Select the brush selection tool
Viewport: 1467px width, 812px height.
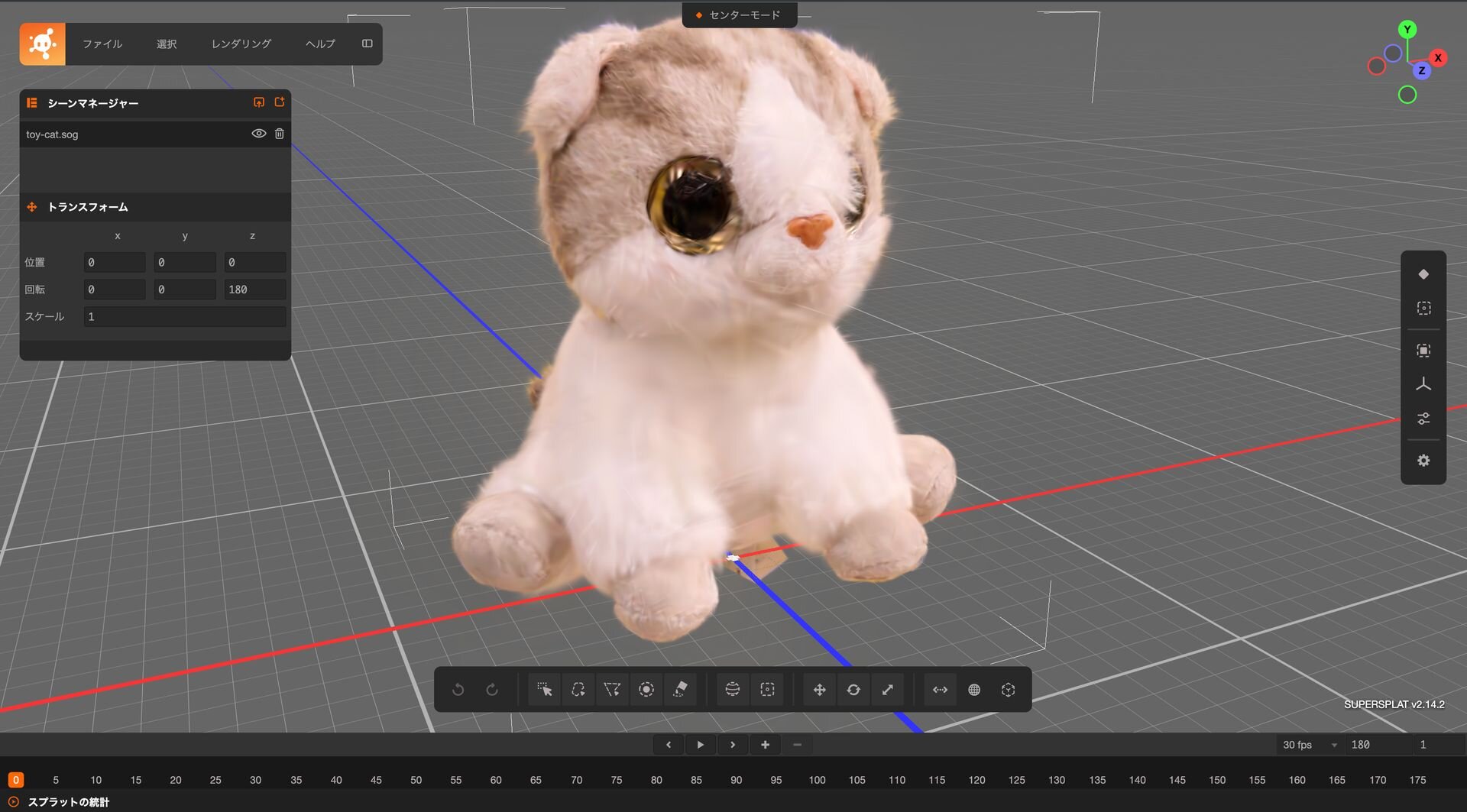(646, 690)
